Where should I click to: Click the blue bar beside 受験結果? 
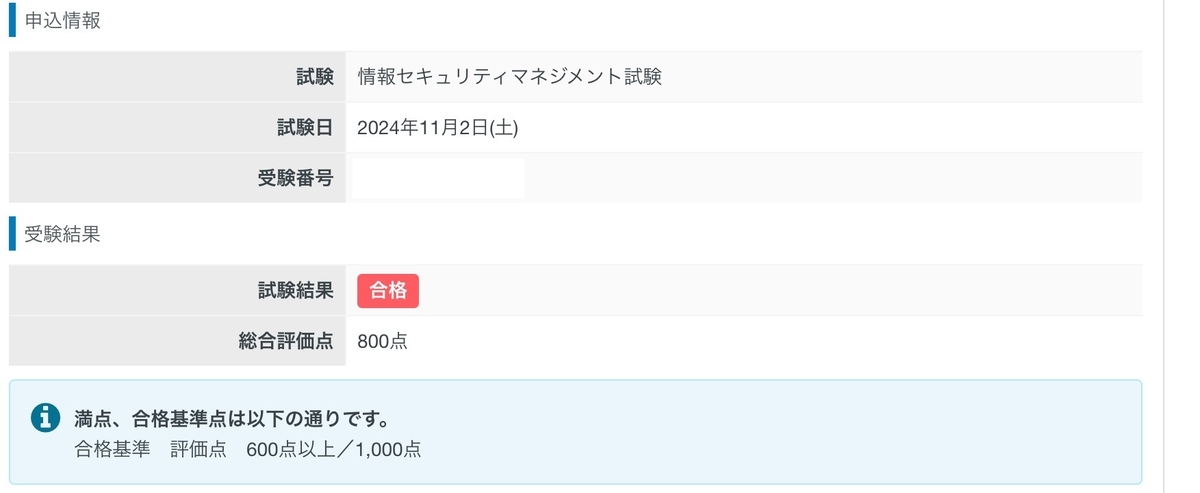coord(13,234)
